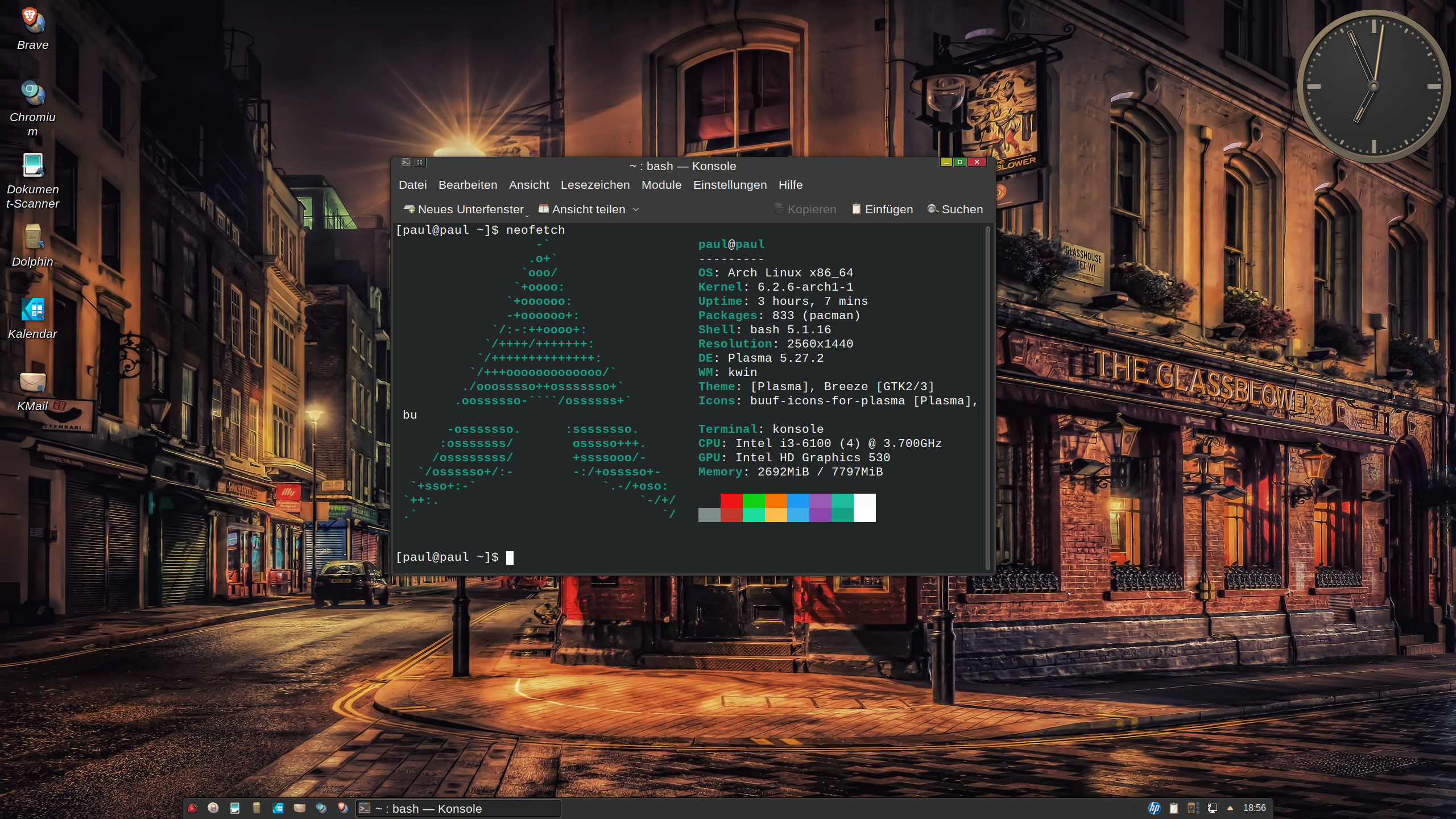Viewport: 1456px width, 819px height.
Task: Click the bright green swatch in neofetch palette
Action: [754, 500]
